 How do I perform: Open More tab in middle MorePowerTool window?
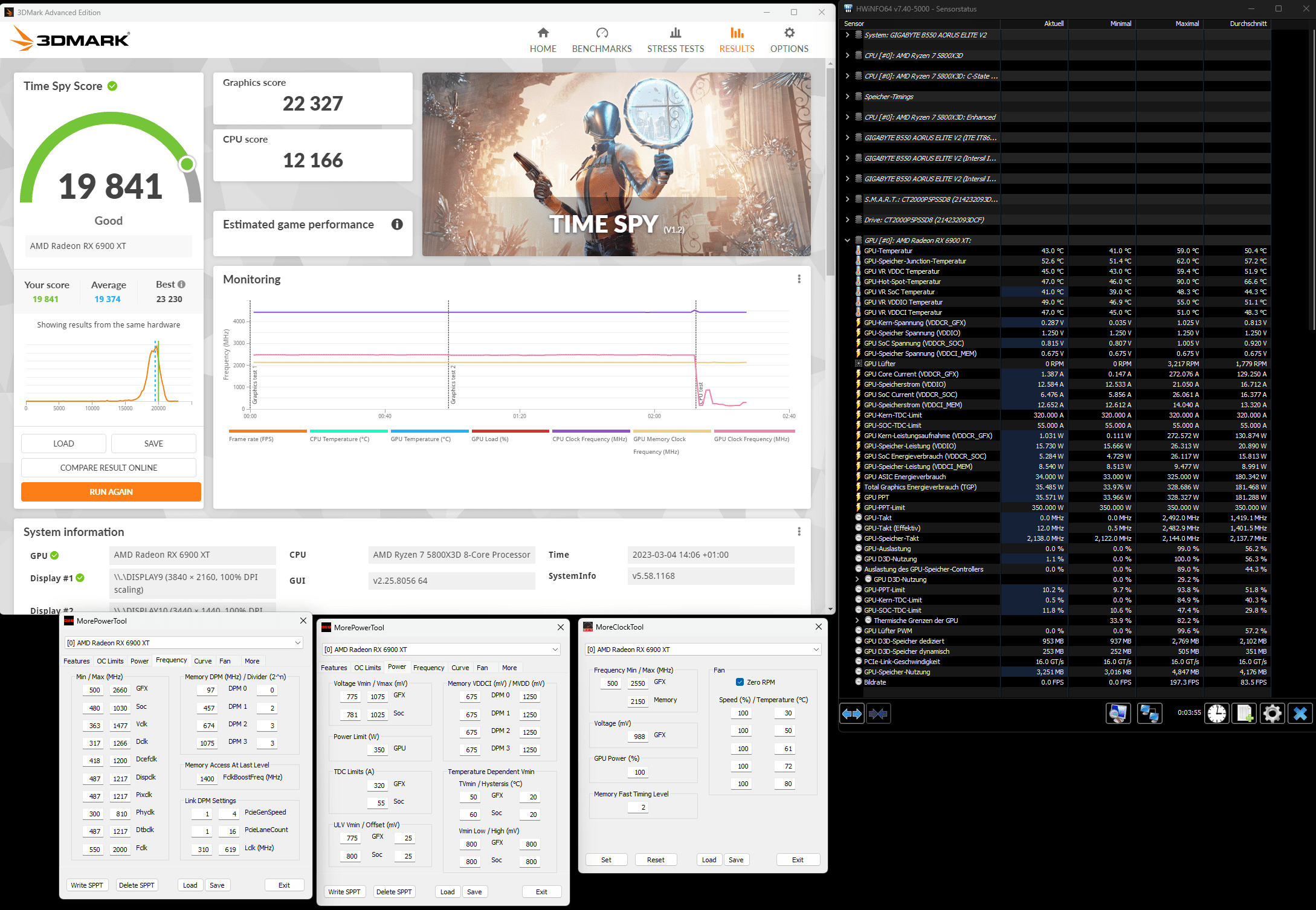click(509, 668)
